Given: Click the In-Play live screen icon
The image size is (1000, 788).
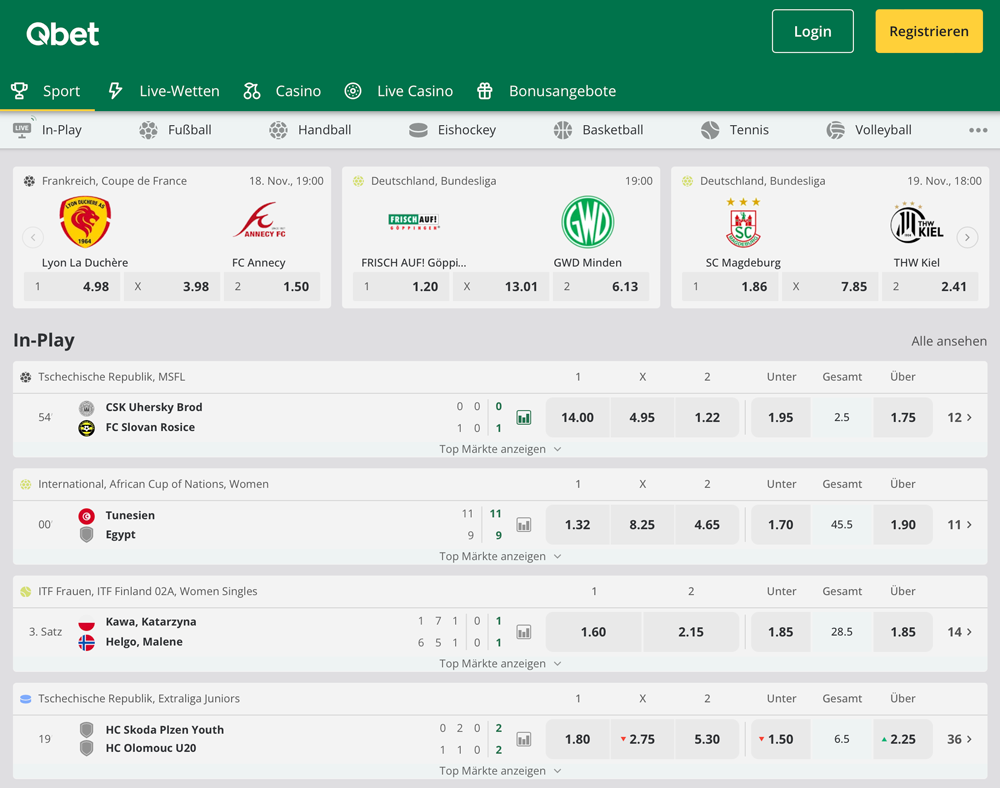Looking at the screenshot, I should [x=24, y=129].
